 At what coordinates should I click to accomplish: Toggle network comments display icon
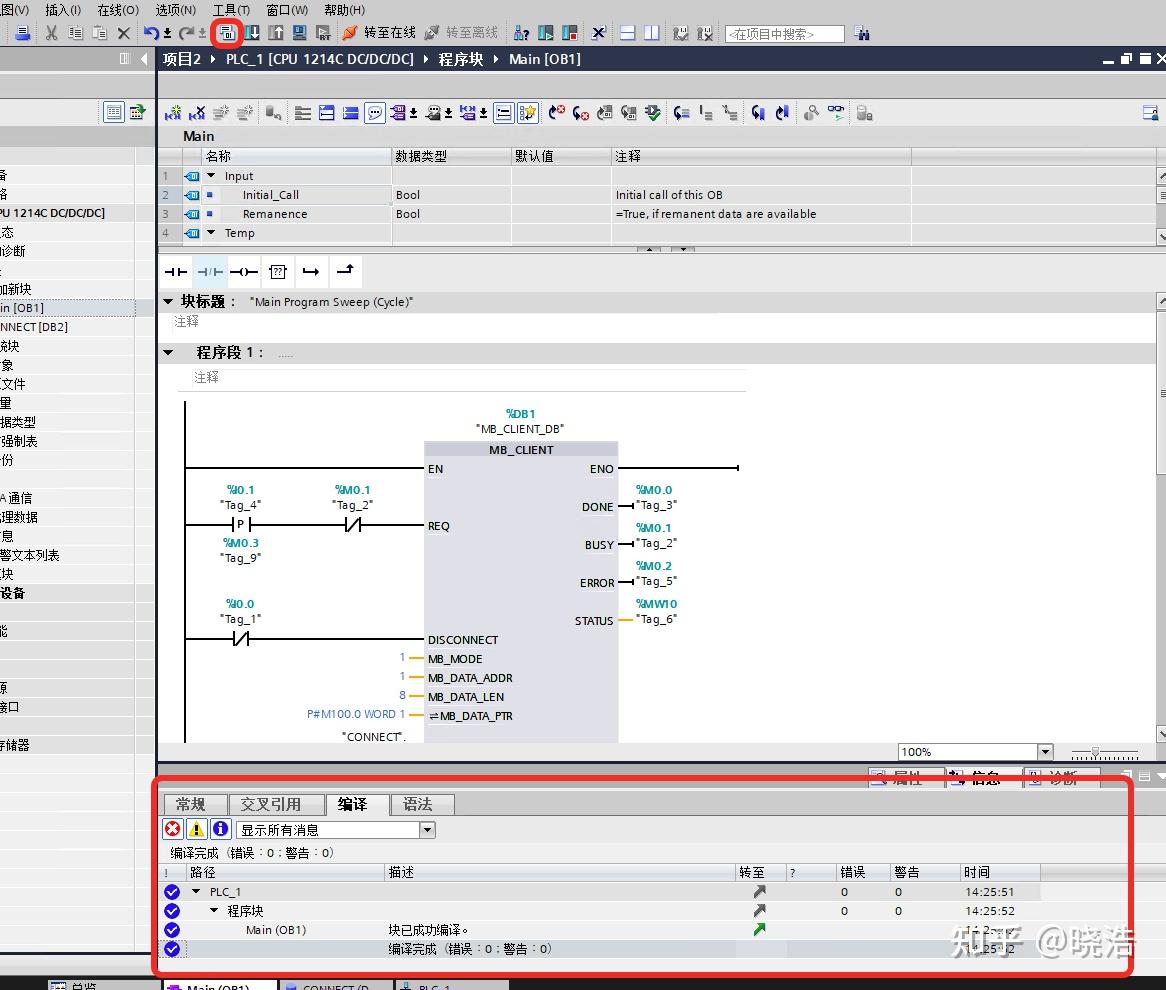[x=375, y=113]
